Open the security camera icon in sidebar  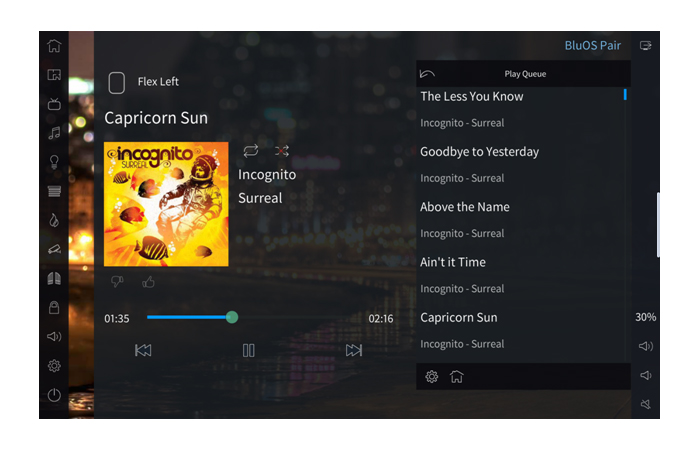(54, 249)
